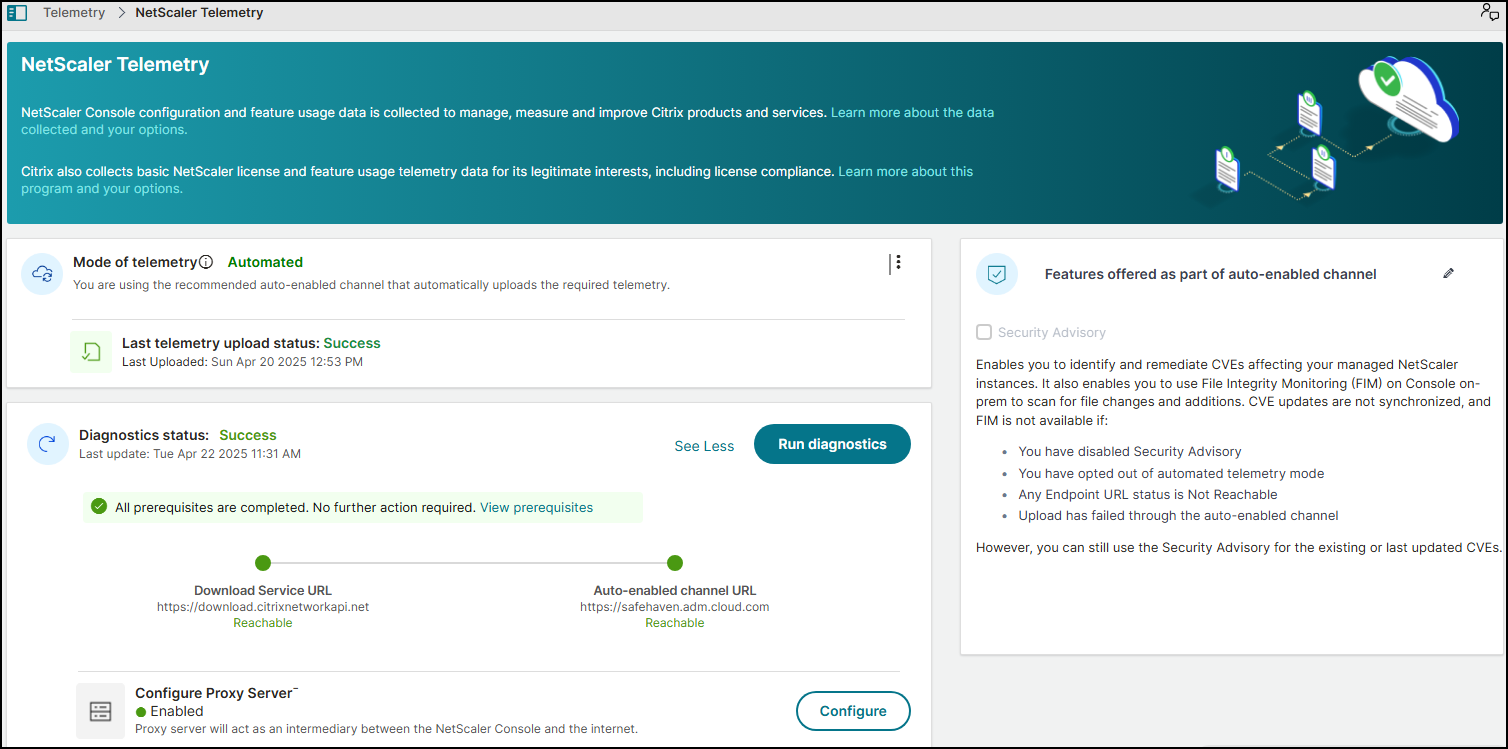The width and height of the screenshot is (1508, 749).
Task: Click the NetScaler Telemetry banner title
Action: click(115, 65)
